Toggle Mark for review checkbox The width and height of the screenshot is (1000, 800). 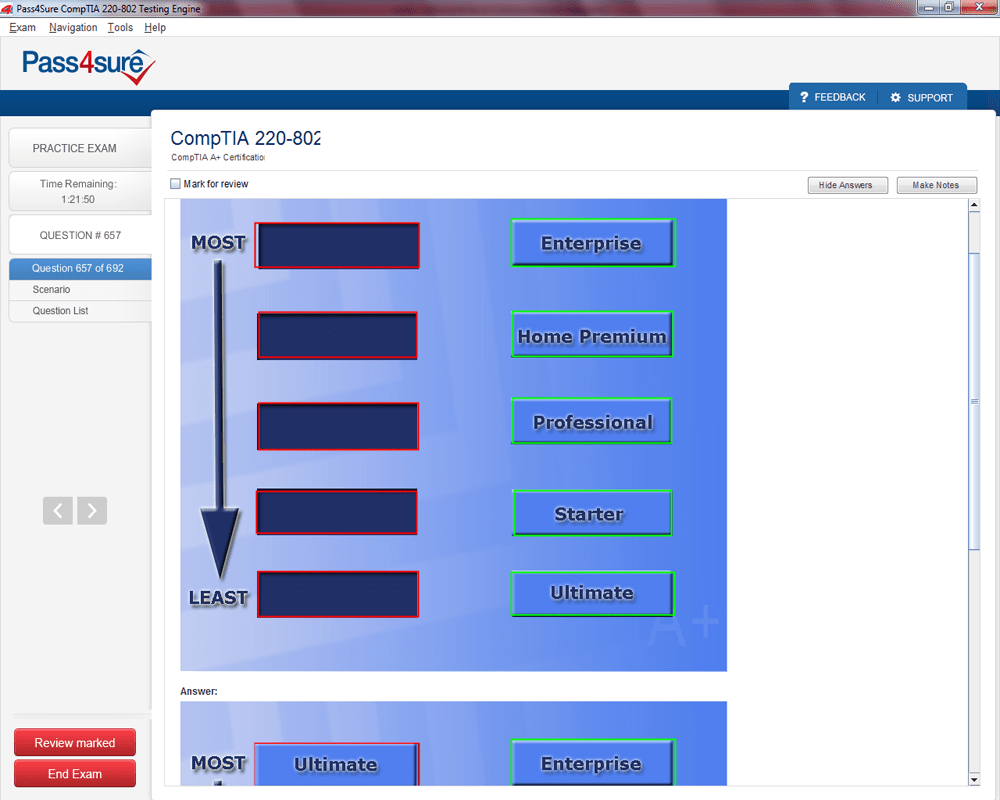pyautogui.click(x=175, y=184)
